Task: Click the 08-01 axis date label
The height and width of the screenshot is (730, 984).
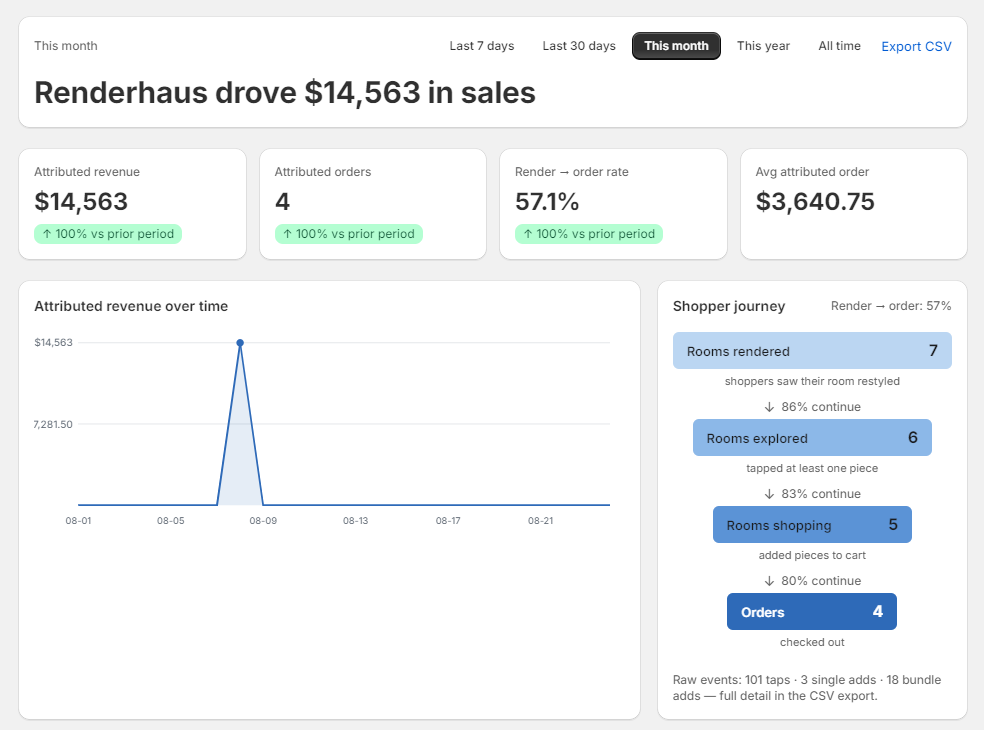Action: coord(78,521)
